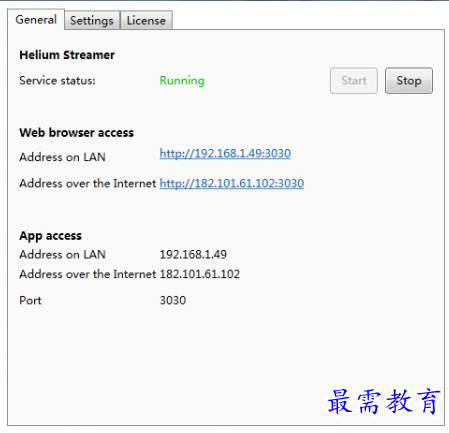
Task: Select the Helium Streamer heading
Action: point(67,55)
